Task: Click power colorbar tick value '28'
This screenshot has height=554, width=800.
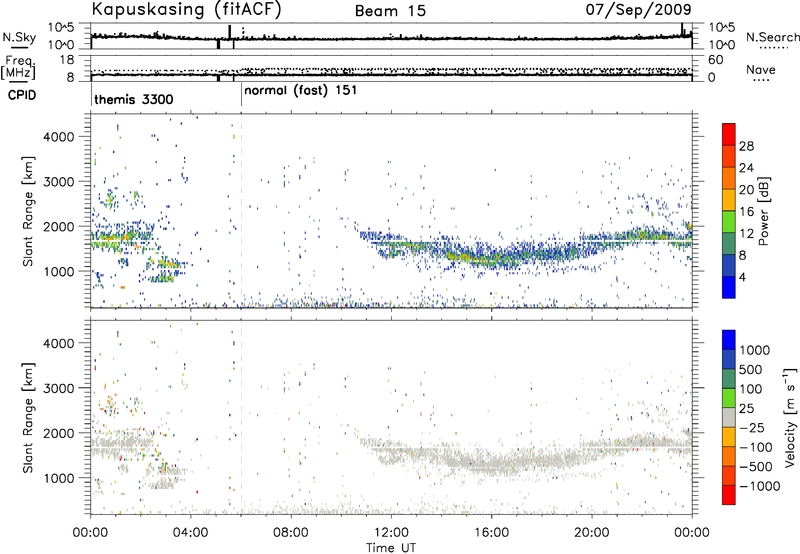Action: 746,146
